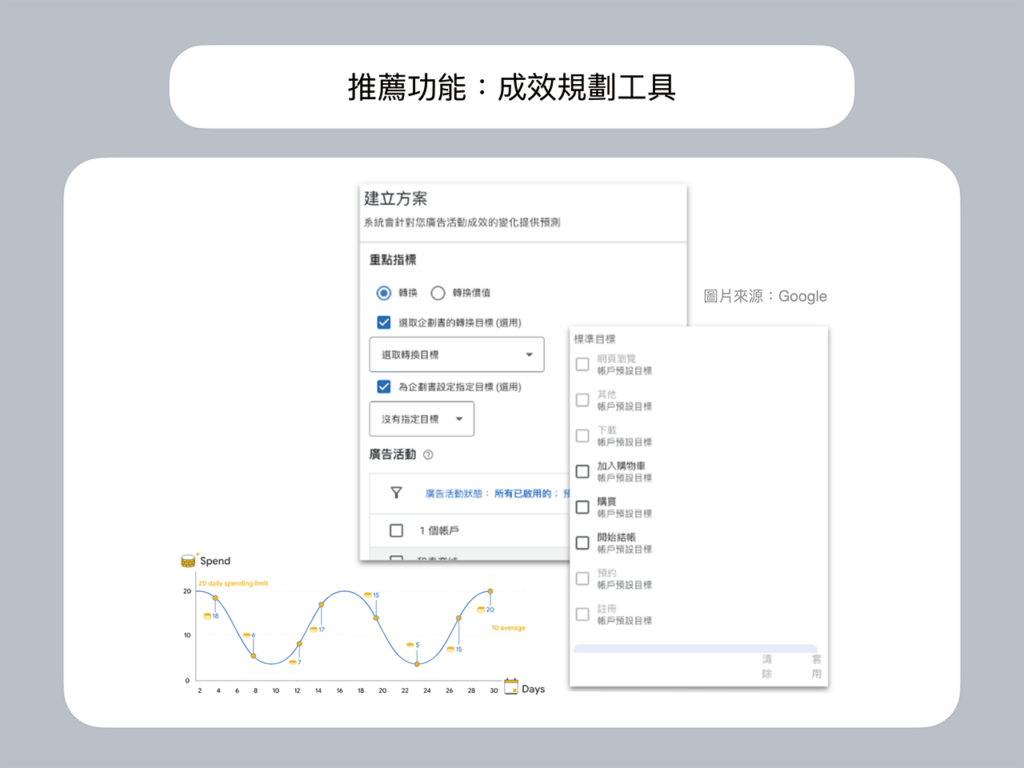Image resolution: width=1024 pixels, height=768 pixels.
Task: Click the Days calendar icon
Action: pos(511,687)
